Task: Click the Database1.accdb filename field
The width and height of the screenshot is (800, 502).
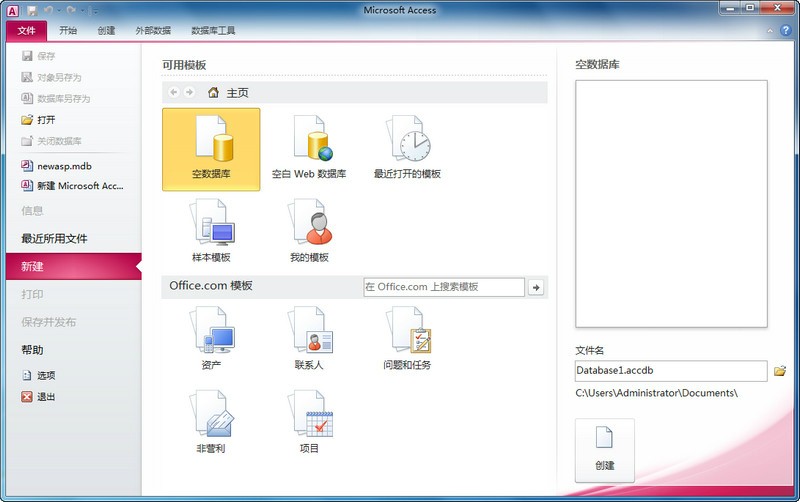Action: coord(671,371)
